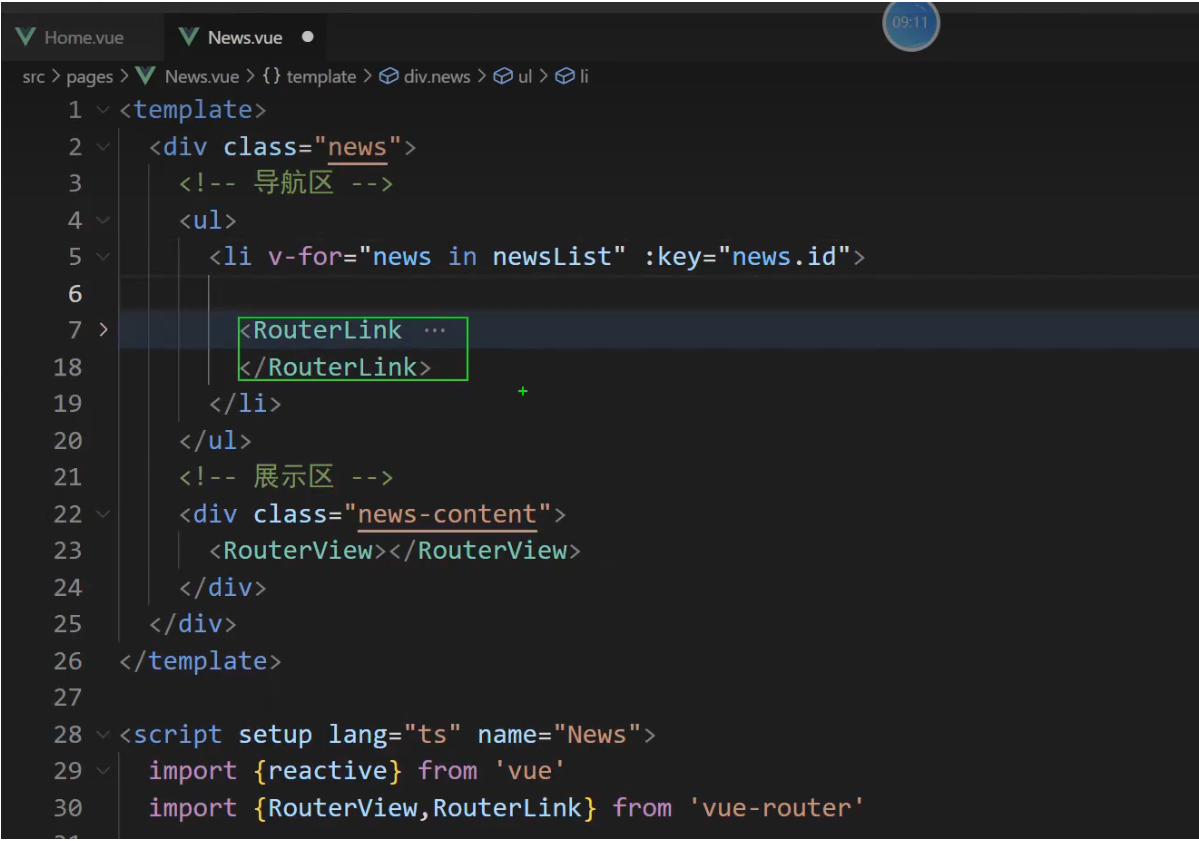1199x841 pixels.
Task: Open the src breadcrumb segment
Action: click(x=33, y=76)
